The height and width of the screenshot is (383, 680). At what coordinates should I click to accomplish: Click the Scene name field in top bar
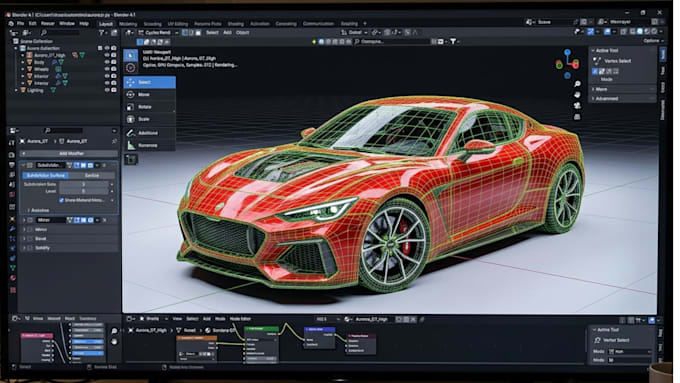tap(555, 22)
